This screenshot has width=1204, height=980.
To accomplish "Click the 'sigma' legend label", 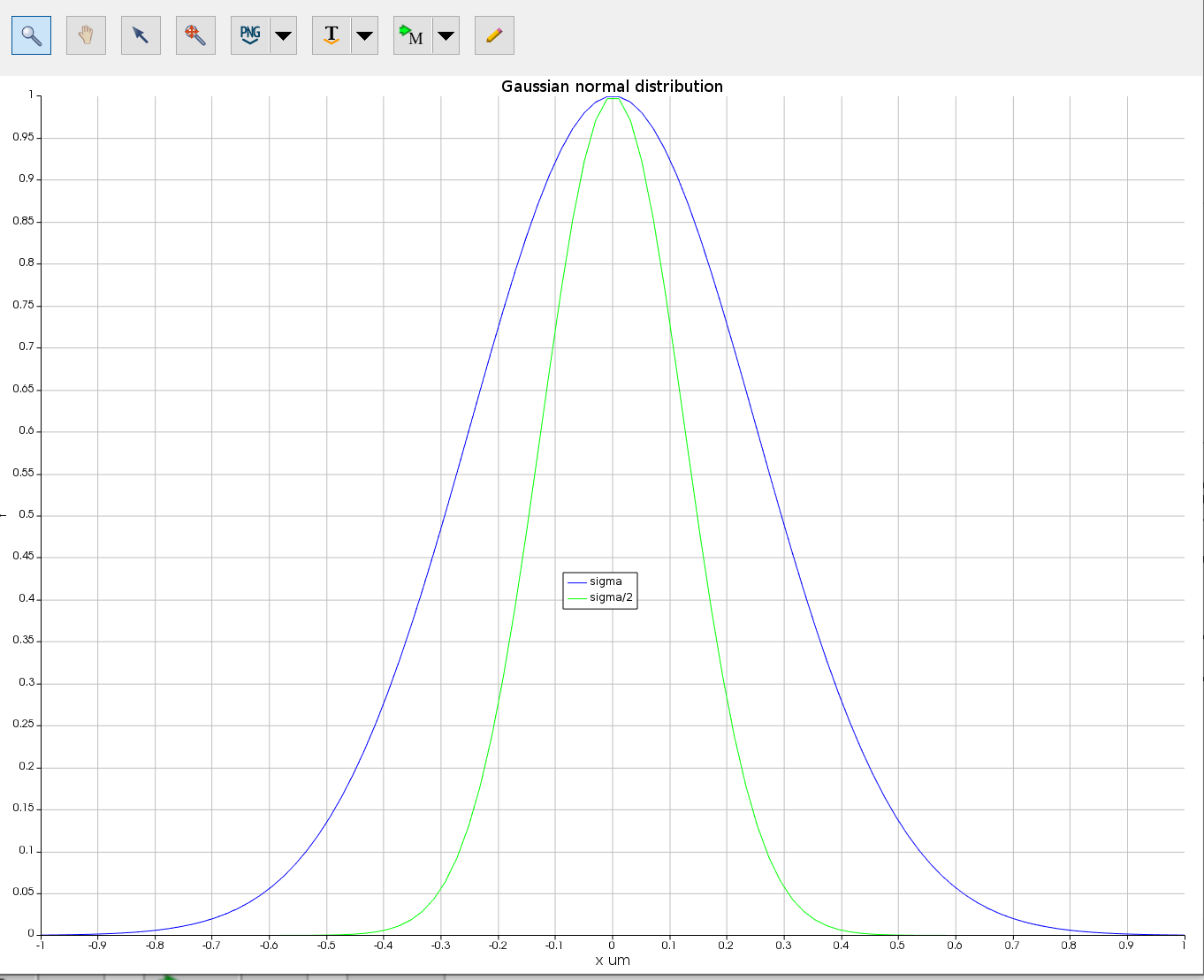I will click(x=606, y=581).
